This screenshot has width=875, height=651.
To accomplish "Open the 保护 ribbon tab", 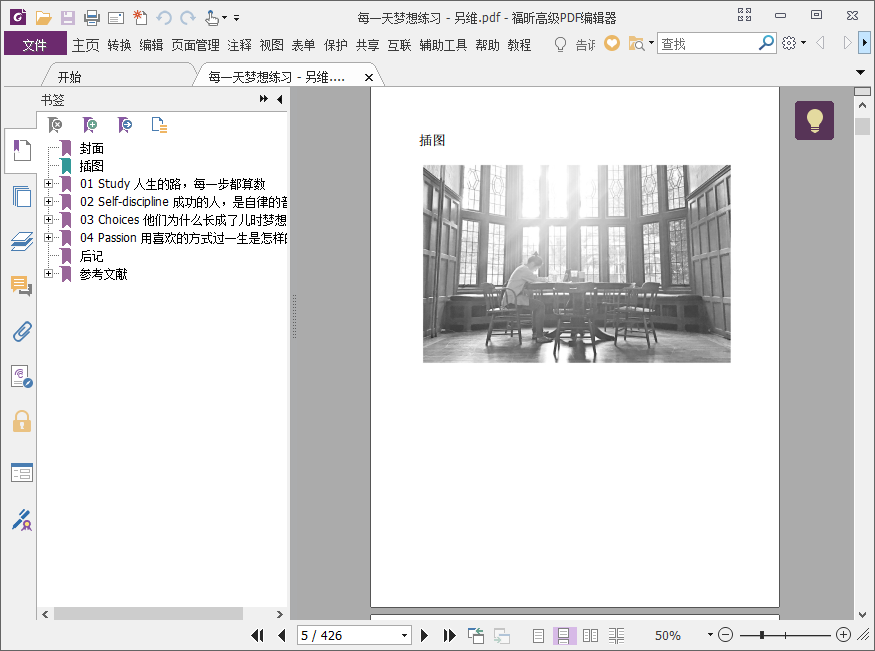I will pos(335,45).
